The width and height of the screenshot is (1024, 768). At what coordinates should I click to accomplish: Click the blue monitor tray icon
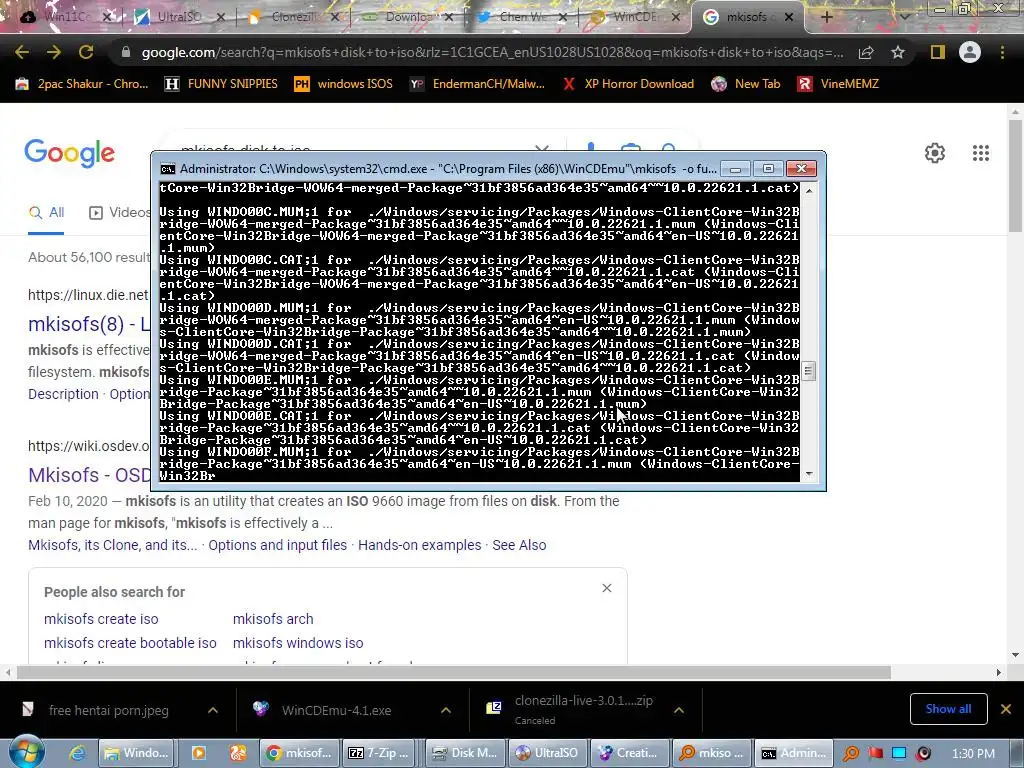(899, 754)
